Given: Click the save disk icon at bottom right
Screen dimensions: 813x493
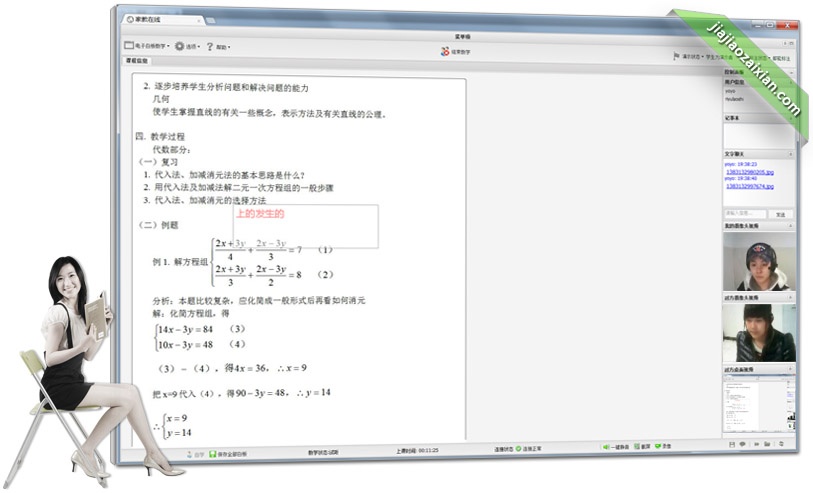Looking at the screenshot, I should tap(732, 444).
